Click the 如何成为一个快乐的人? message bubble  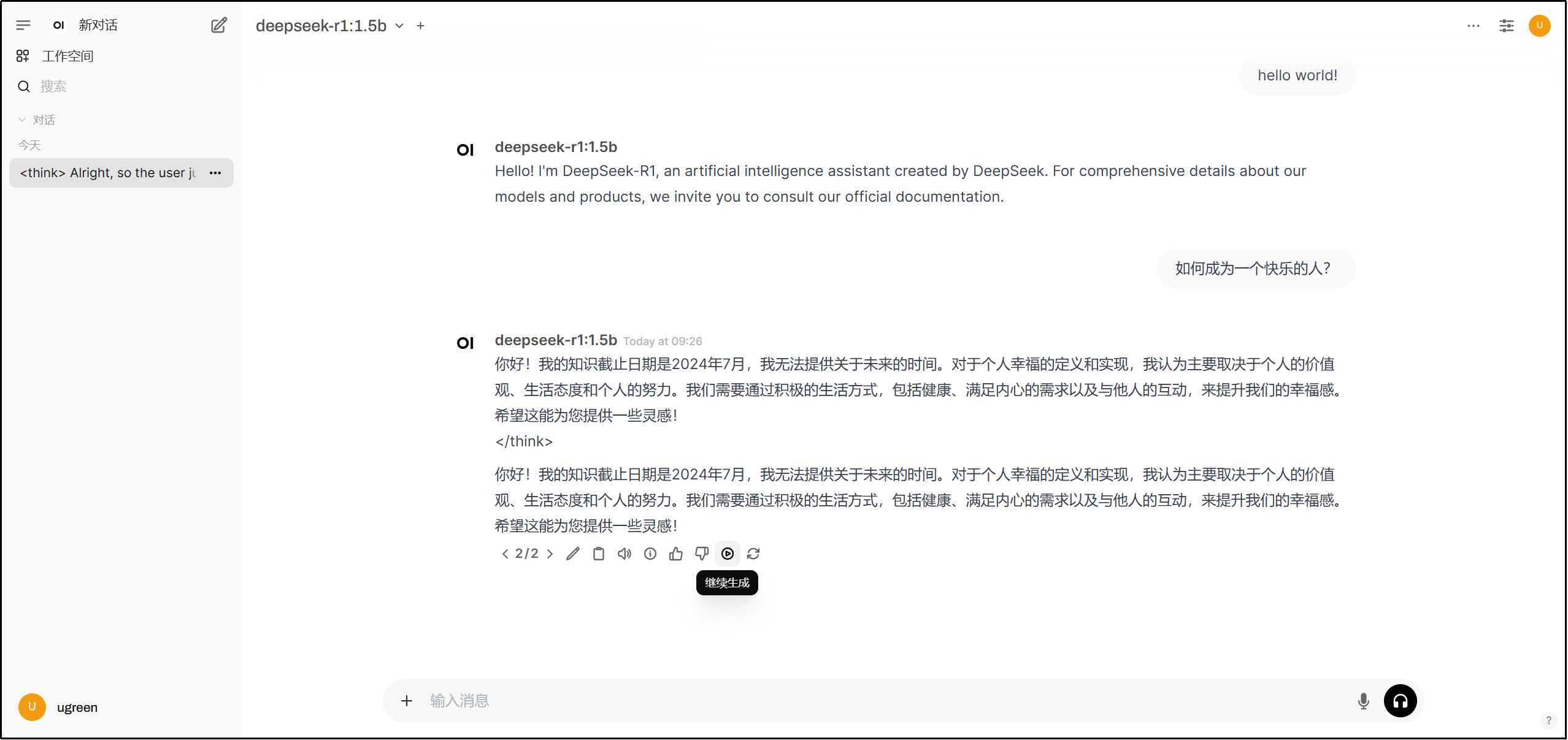pyautogui.click(x=1256, y=269)
